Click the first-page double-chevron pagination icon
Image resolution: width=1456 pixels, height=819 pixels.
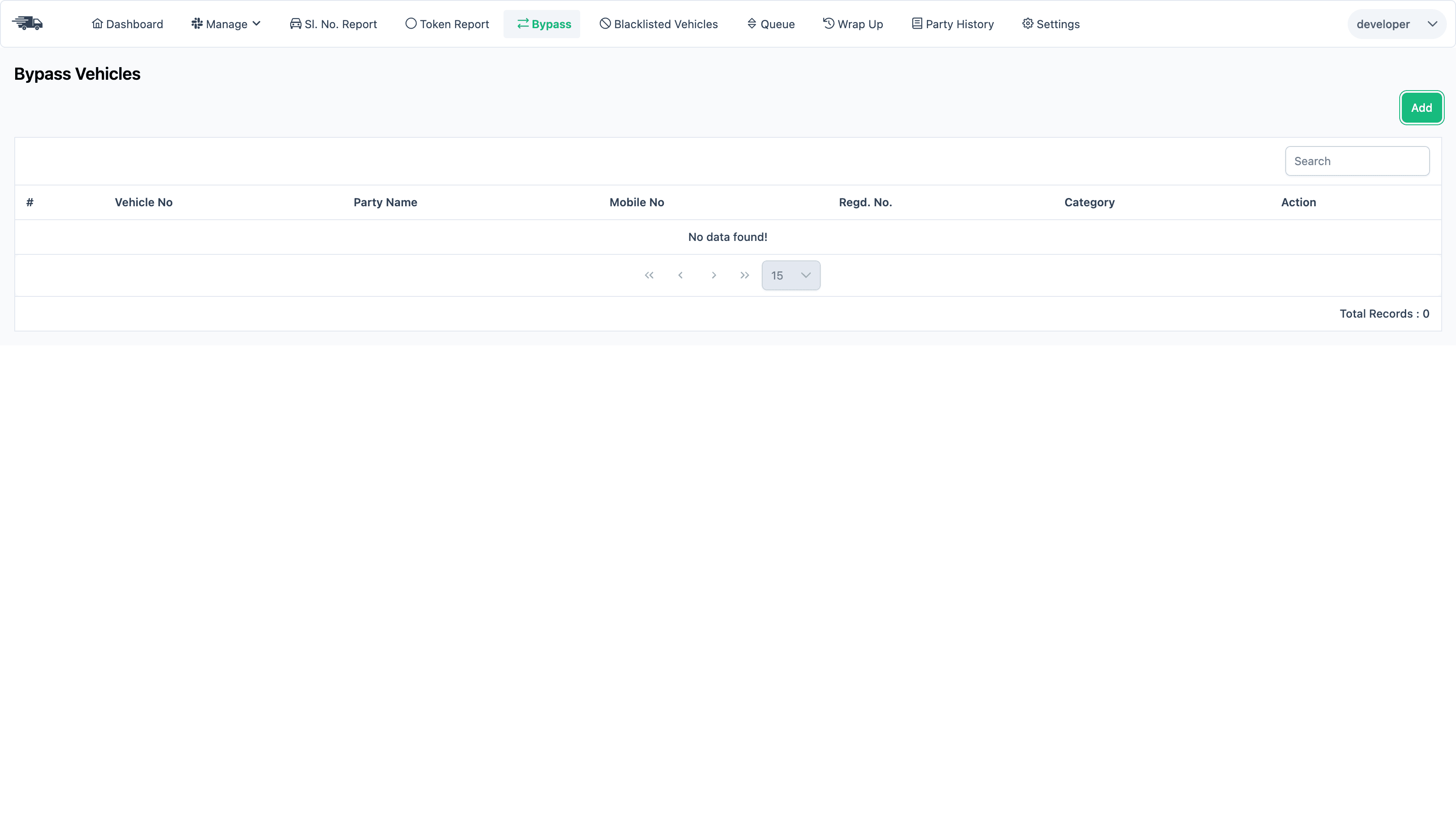[649, 275]
